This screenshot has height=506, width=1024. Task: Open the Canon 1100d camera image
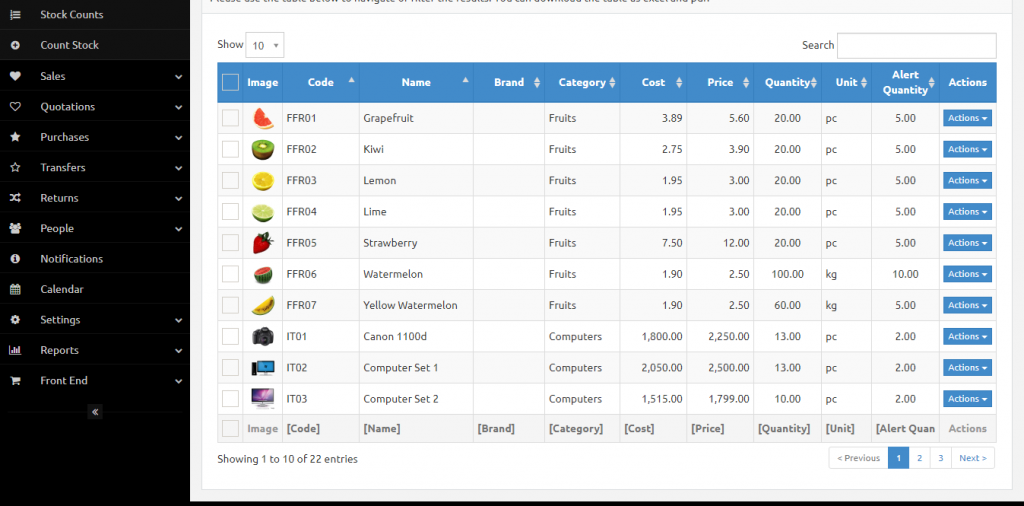point(263,336)
